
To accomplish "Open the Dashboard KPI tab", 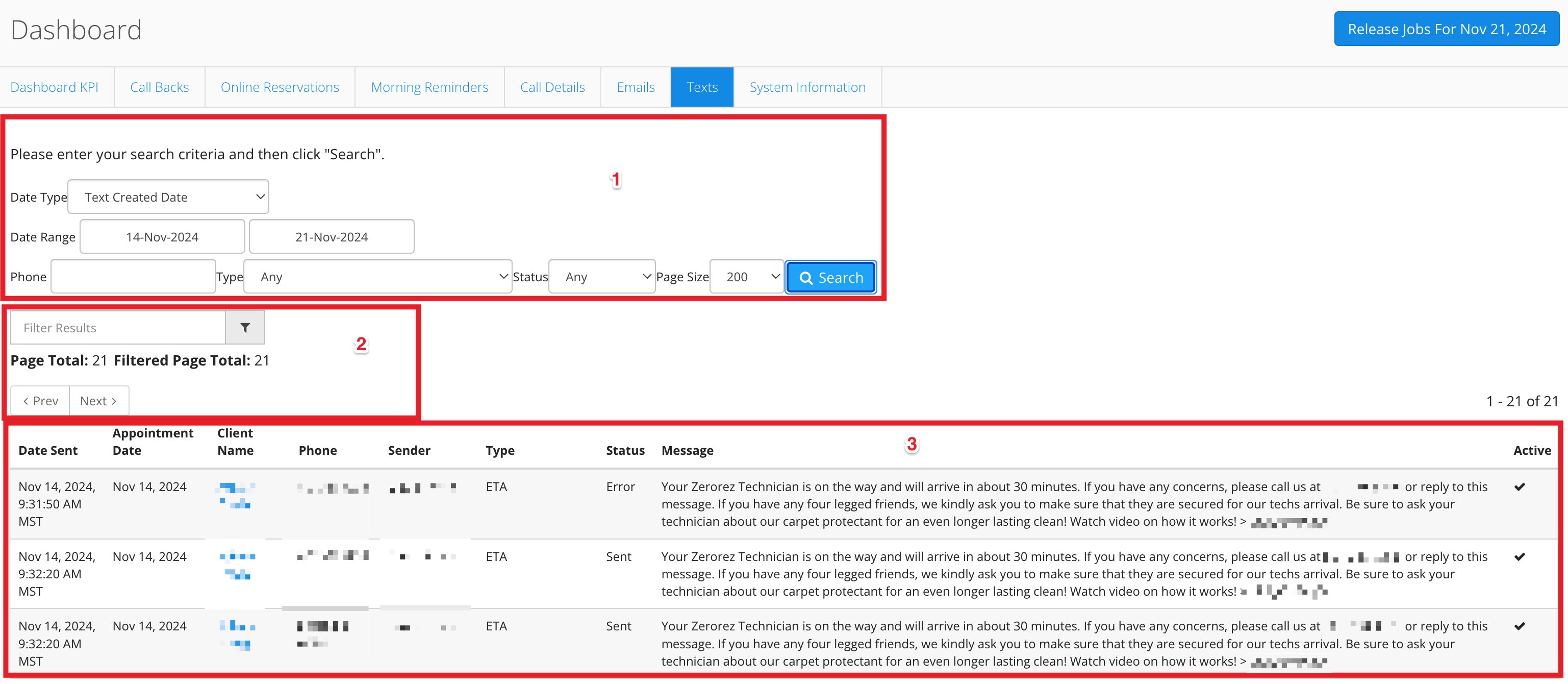I will (x=54, y=87).
